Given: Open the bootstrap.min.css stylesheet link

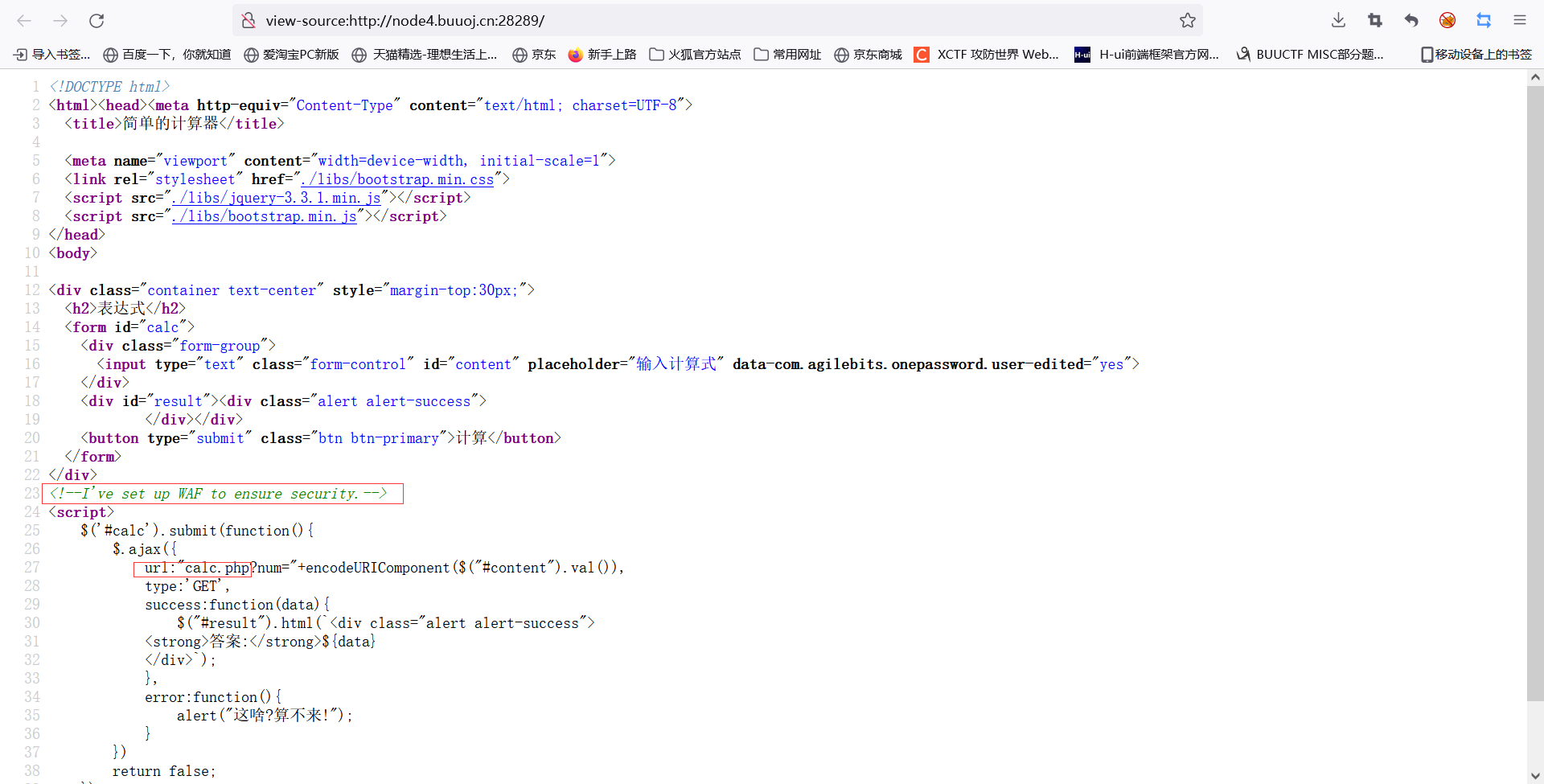Looking at the screenshot, I should click(x=397, y=179).
